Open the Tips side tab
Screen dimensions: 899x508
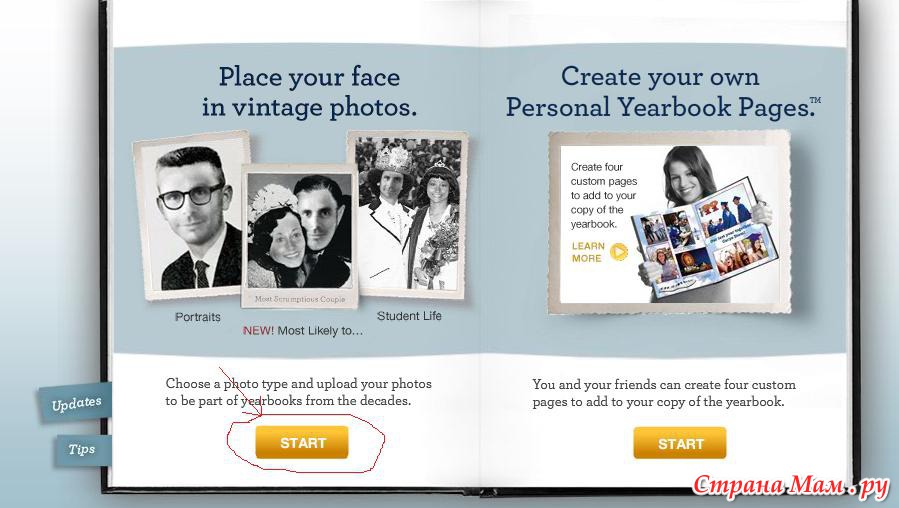pos(82,450)
